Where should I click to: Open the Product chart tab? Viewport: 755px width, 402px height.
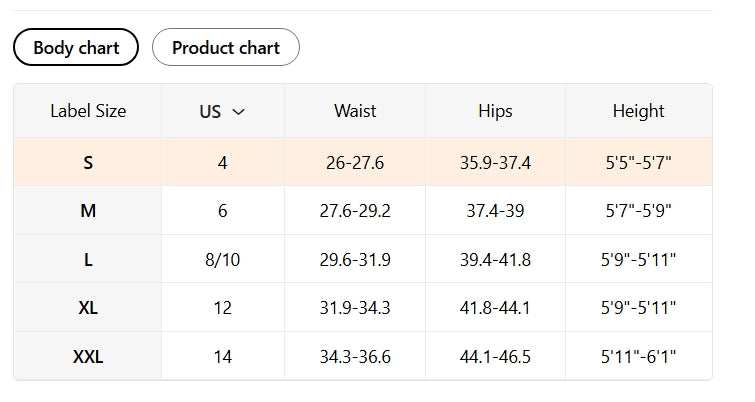pos(225,47)
